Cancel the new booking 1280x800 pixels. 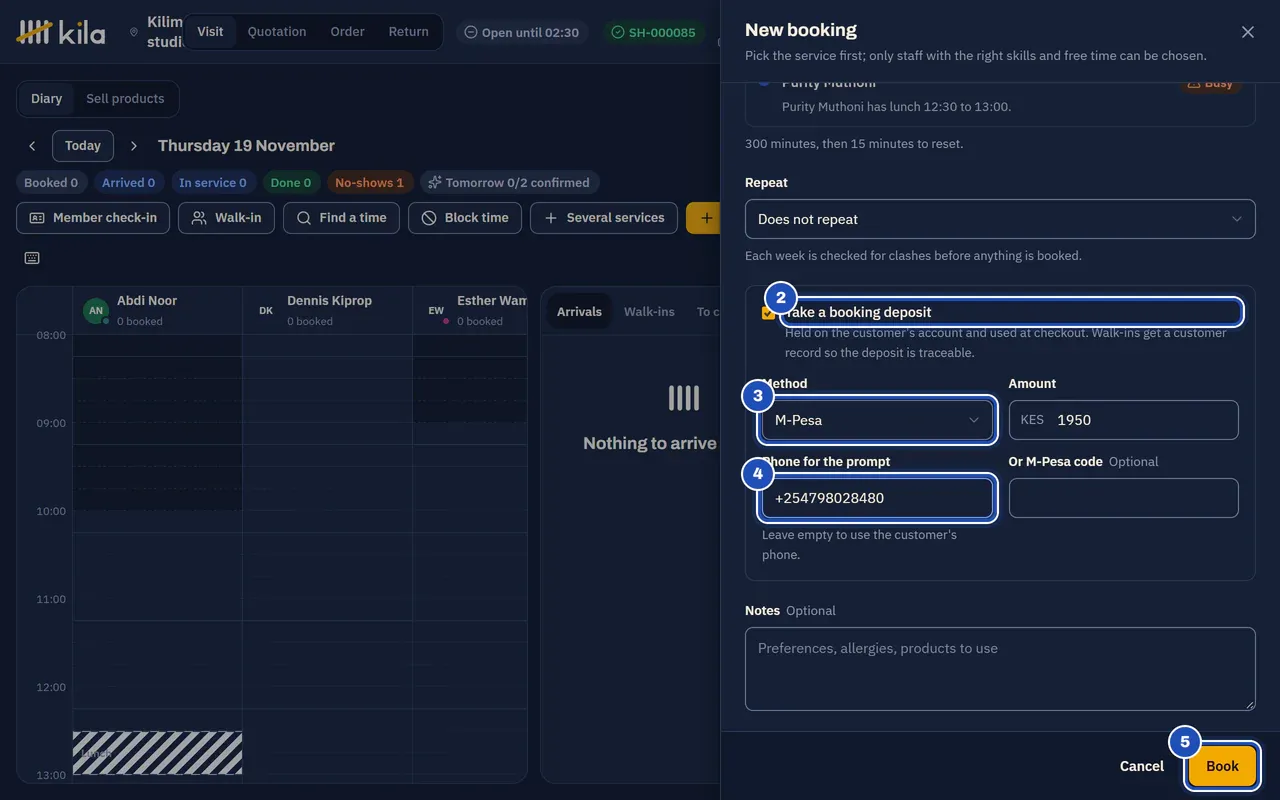pos(1142,766)
